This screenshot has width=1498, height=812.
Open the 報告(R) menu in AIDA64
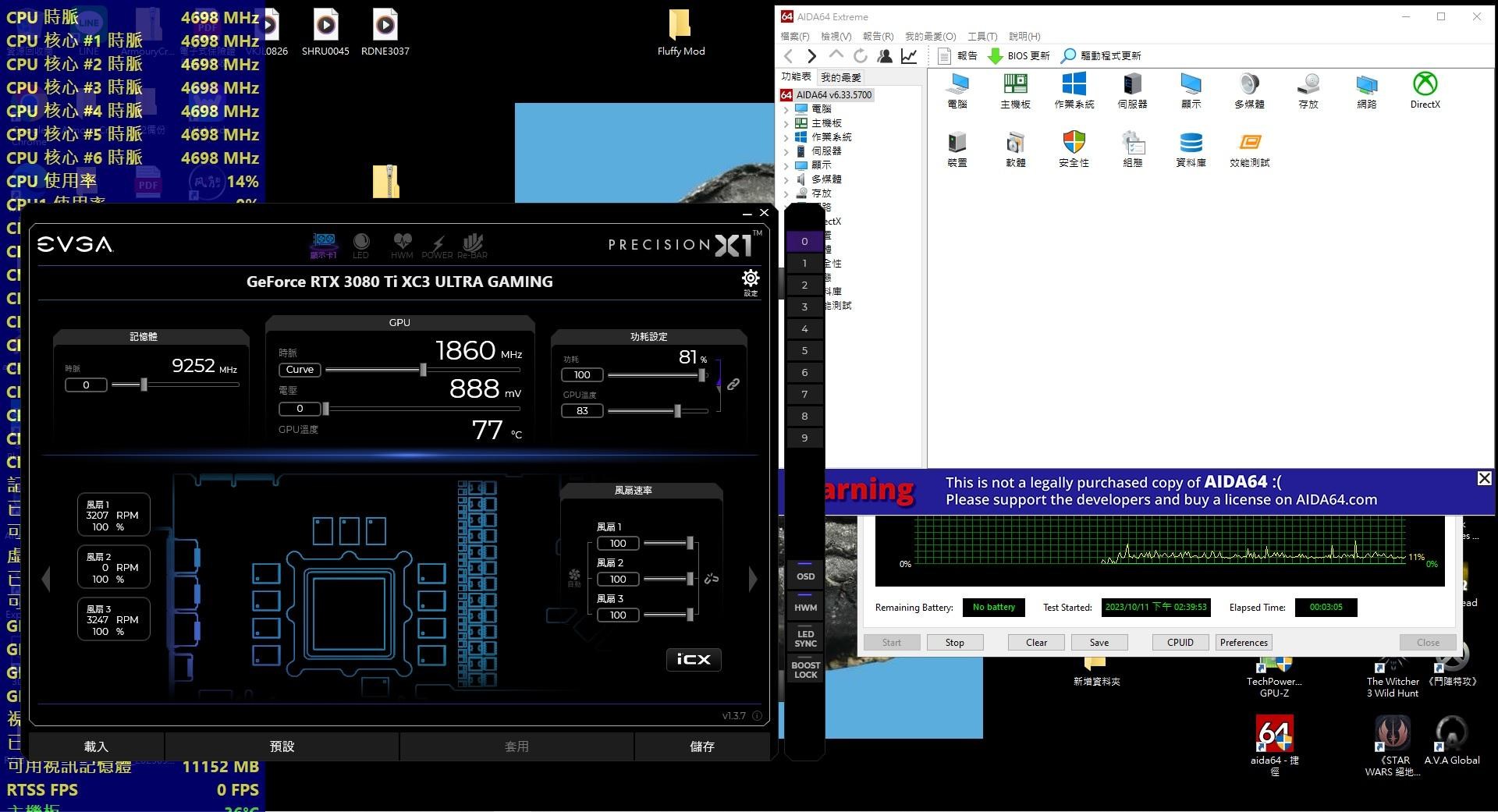(878, 37)
